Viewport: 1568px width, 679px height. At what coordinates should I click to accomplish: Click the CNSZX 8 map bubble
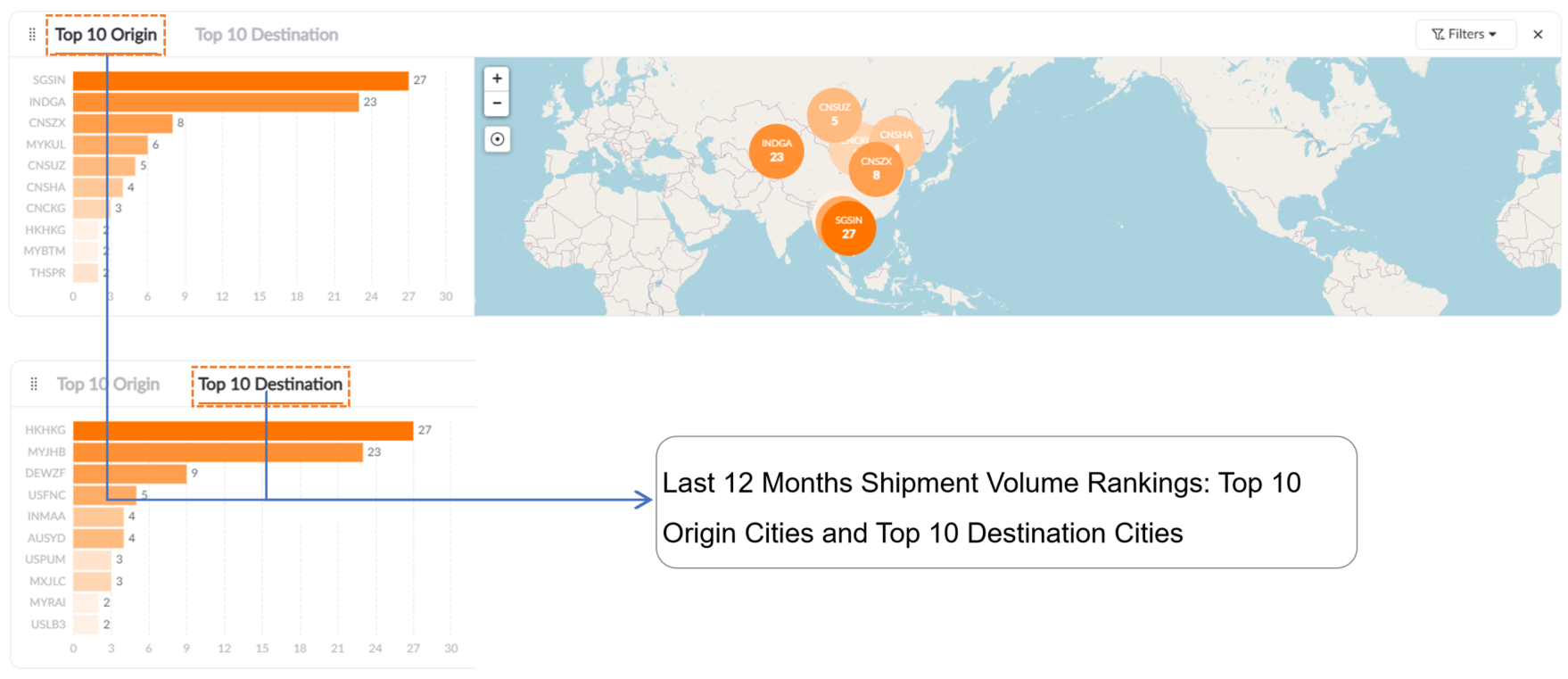(x=876, y=169)
